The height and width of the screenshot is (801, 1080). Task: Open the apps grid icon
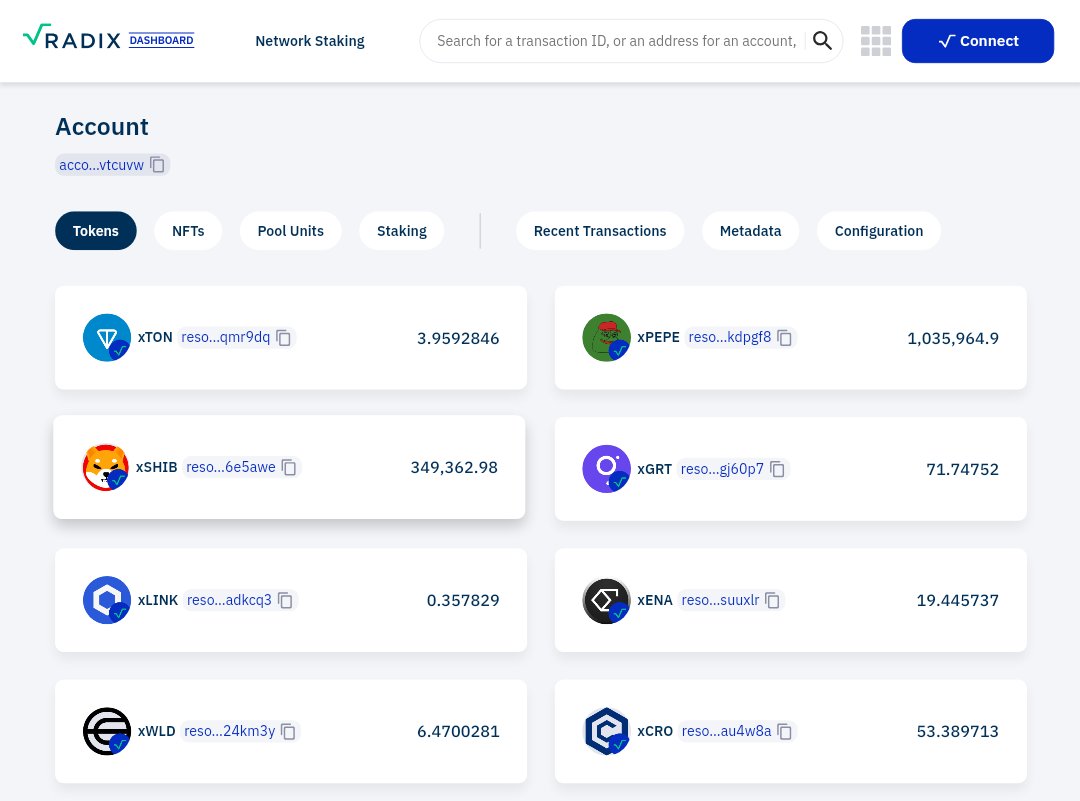click(x=875, y=41)
